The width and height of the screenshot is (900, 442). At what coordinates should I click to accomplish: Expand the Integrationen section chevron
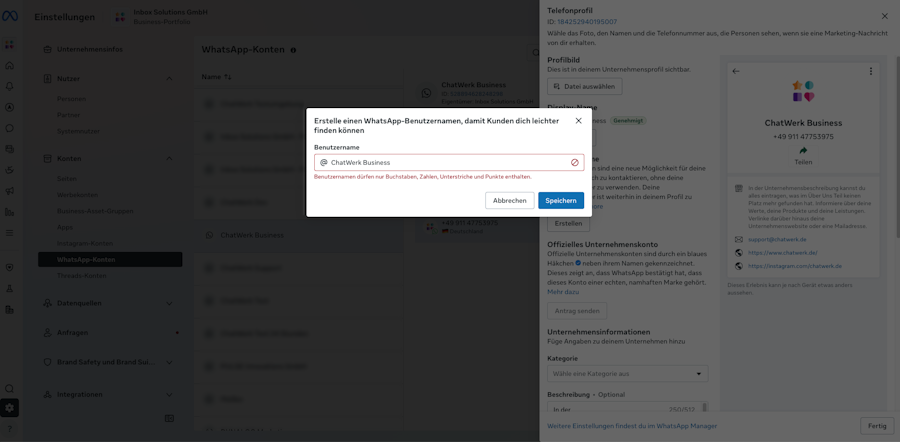pos(169,394)
